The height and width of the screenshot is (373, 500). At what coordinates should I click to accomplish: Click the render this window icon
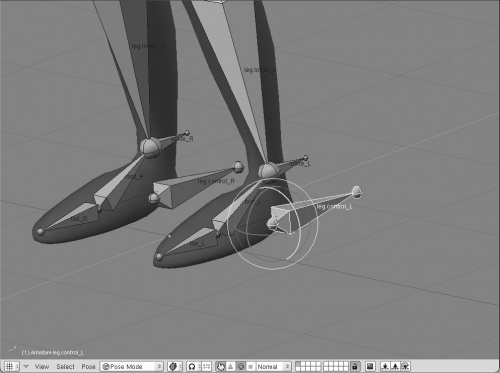click(x=370, y=366)
